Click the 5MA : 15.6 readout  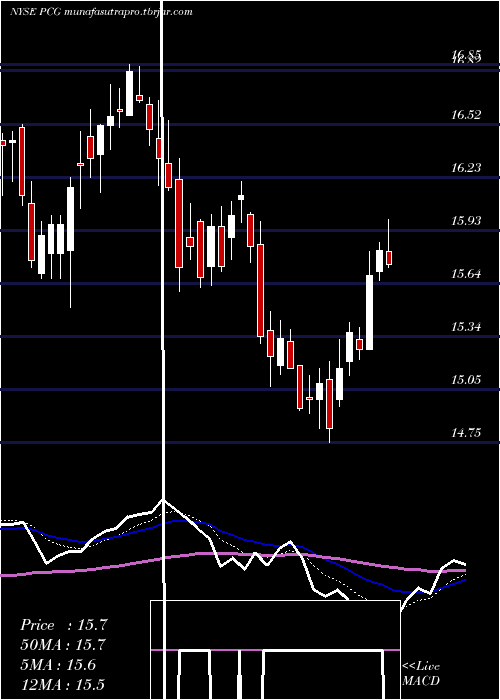[58, 665]
